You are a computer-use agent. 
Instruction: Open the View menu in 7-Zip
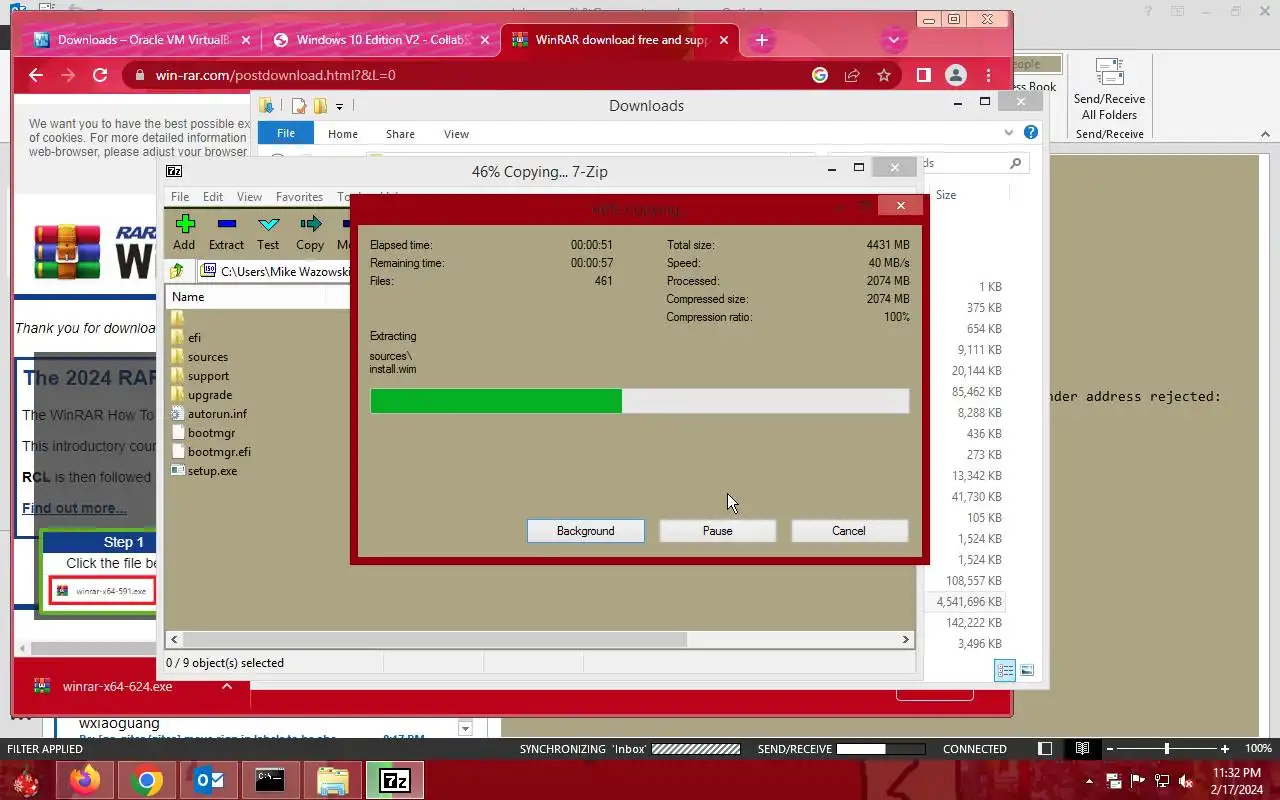249,197
